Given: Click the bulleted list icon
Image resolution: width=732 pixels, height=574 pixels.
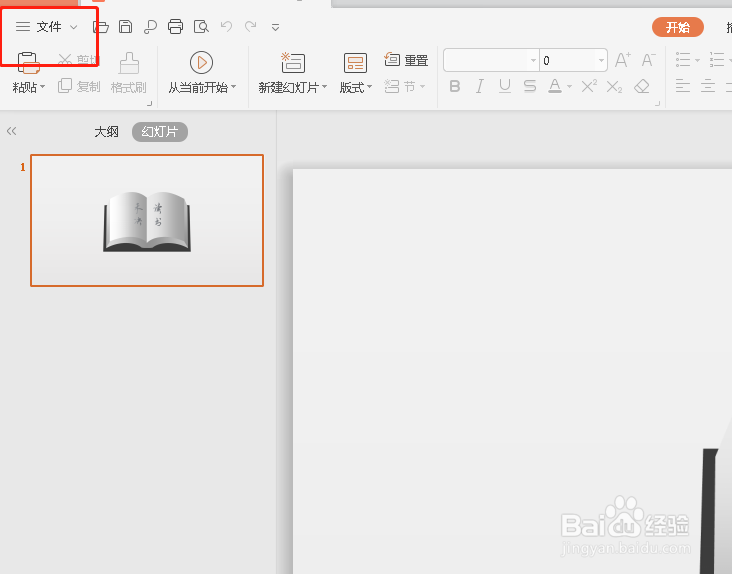Looking at the screenshot, I should 683,60.
